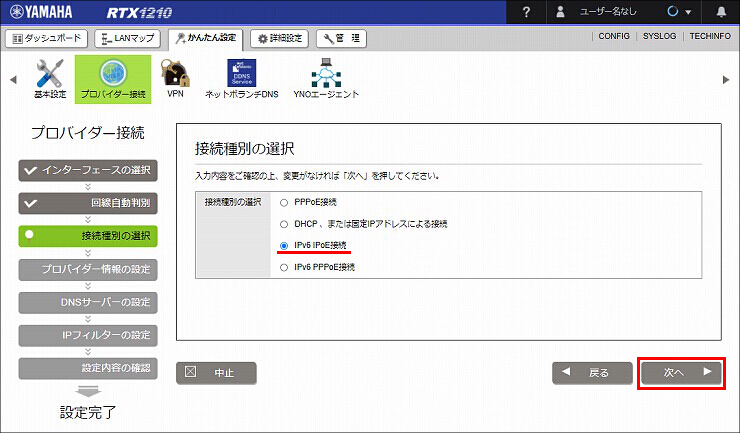Click the step プロバイダー情報の設定
The height and width of the screenshot is (433, 740).
pos(88,269)
